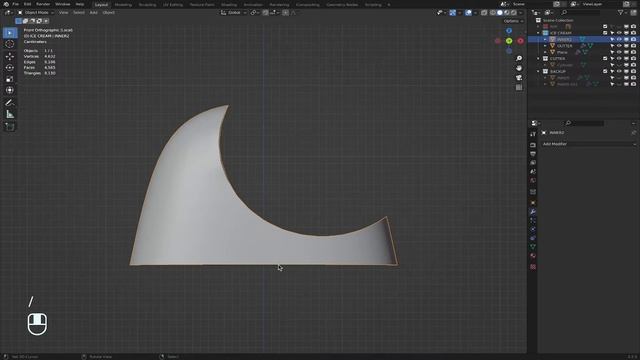Click the properties panel search field
The width and height of the screenshot is (640, 360).
[584, 123]
